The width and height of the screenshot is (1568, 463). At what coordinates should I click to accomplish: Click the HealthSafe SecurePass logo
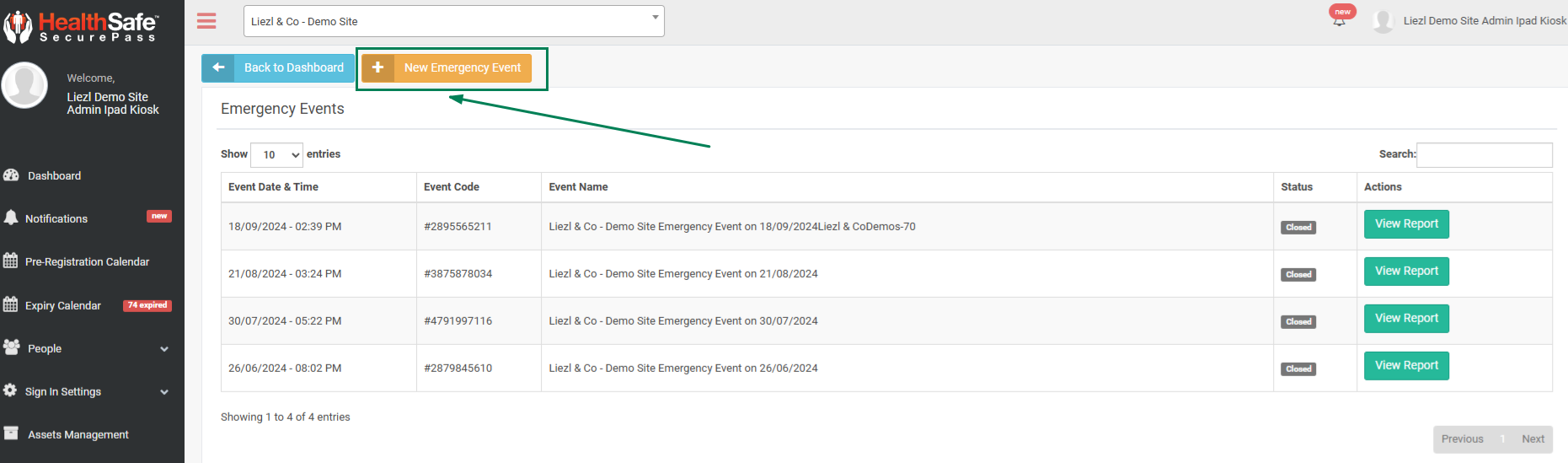pyautogui.click(x=81, y=25)
